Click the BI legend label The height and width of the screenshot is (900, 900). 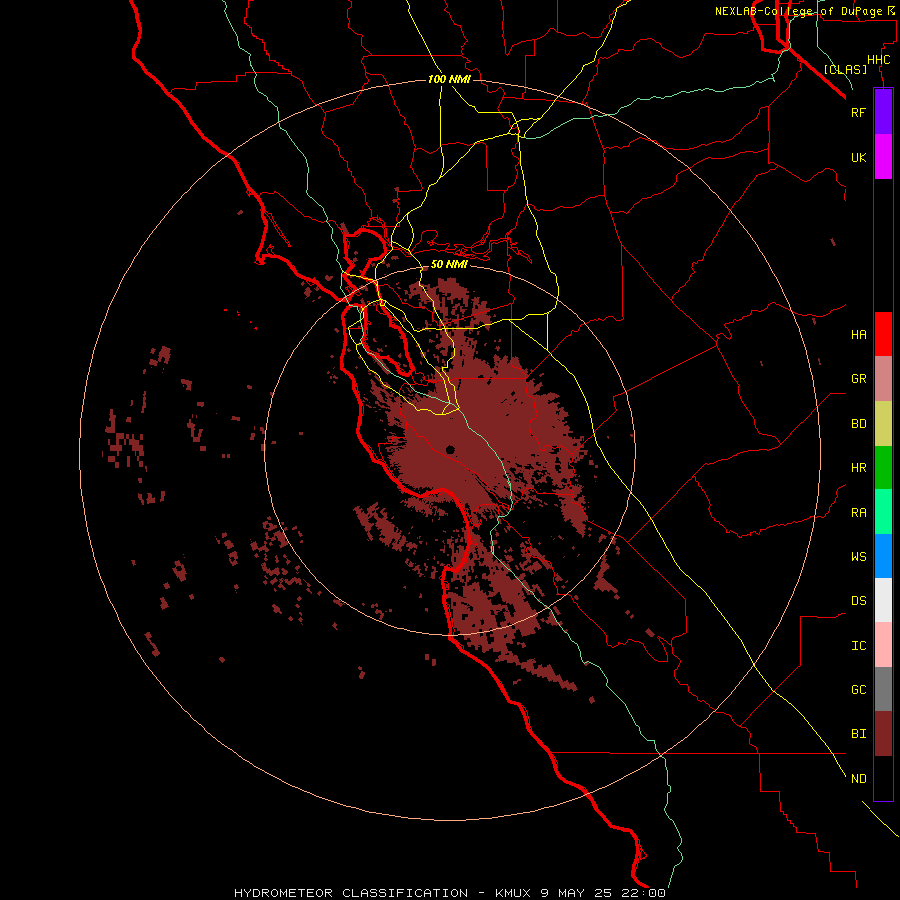coord(858,734)
